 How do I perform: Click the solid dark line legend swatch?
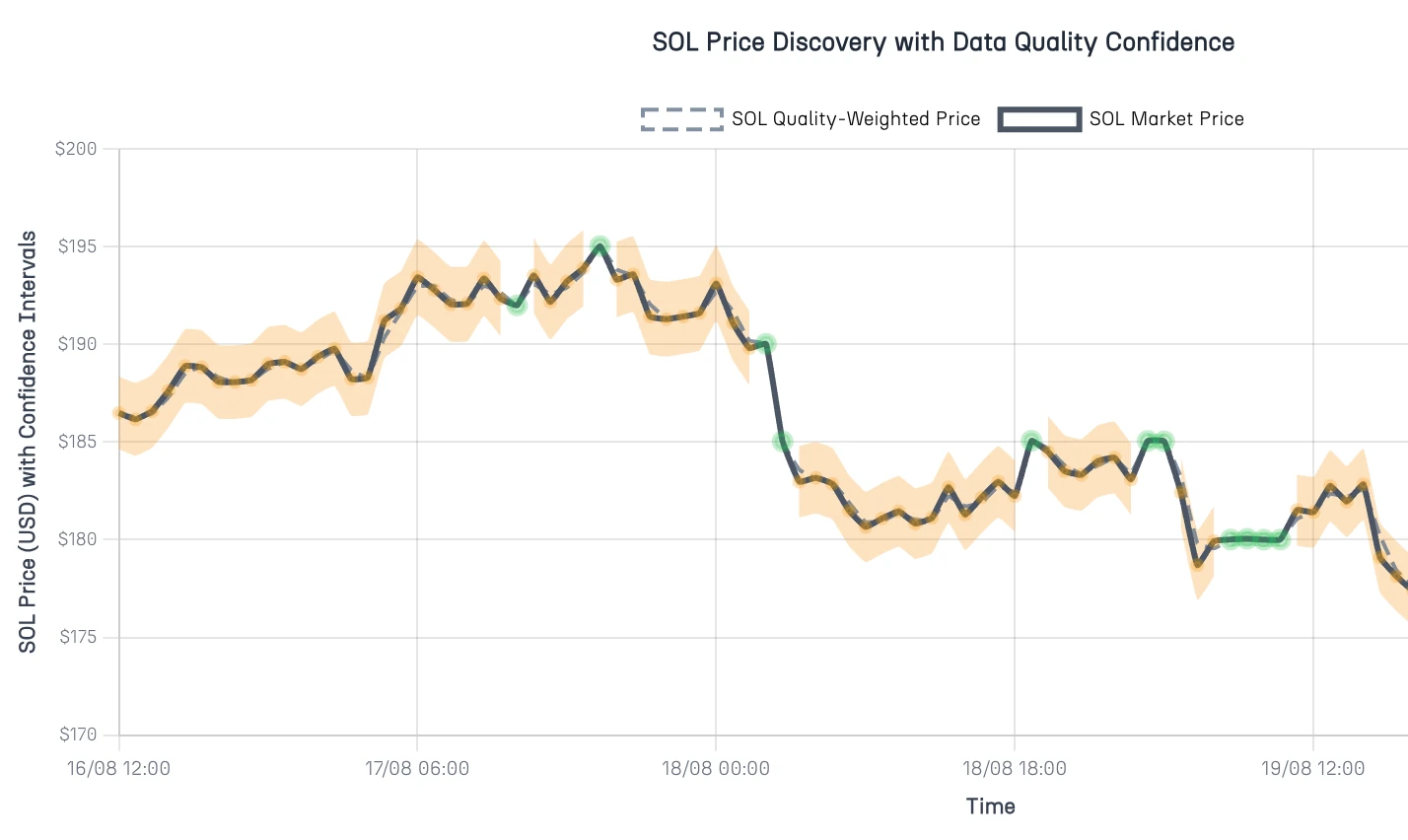[1039, 119]
